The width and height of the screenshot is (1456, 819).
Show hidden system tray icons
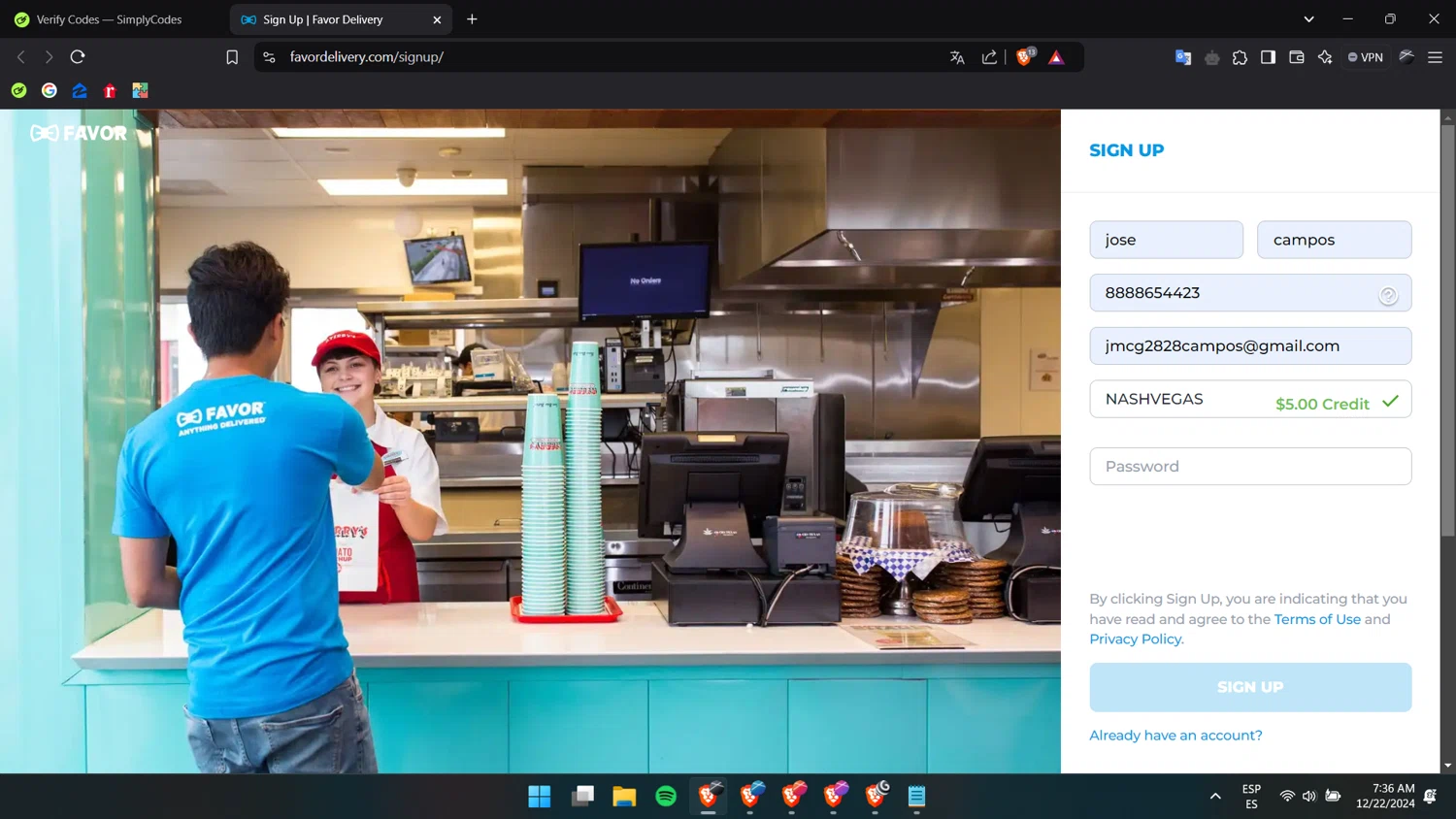coord(1215,797)
